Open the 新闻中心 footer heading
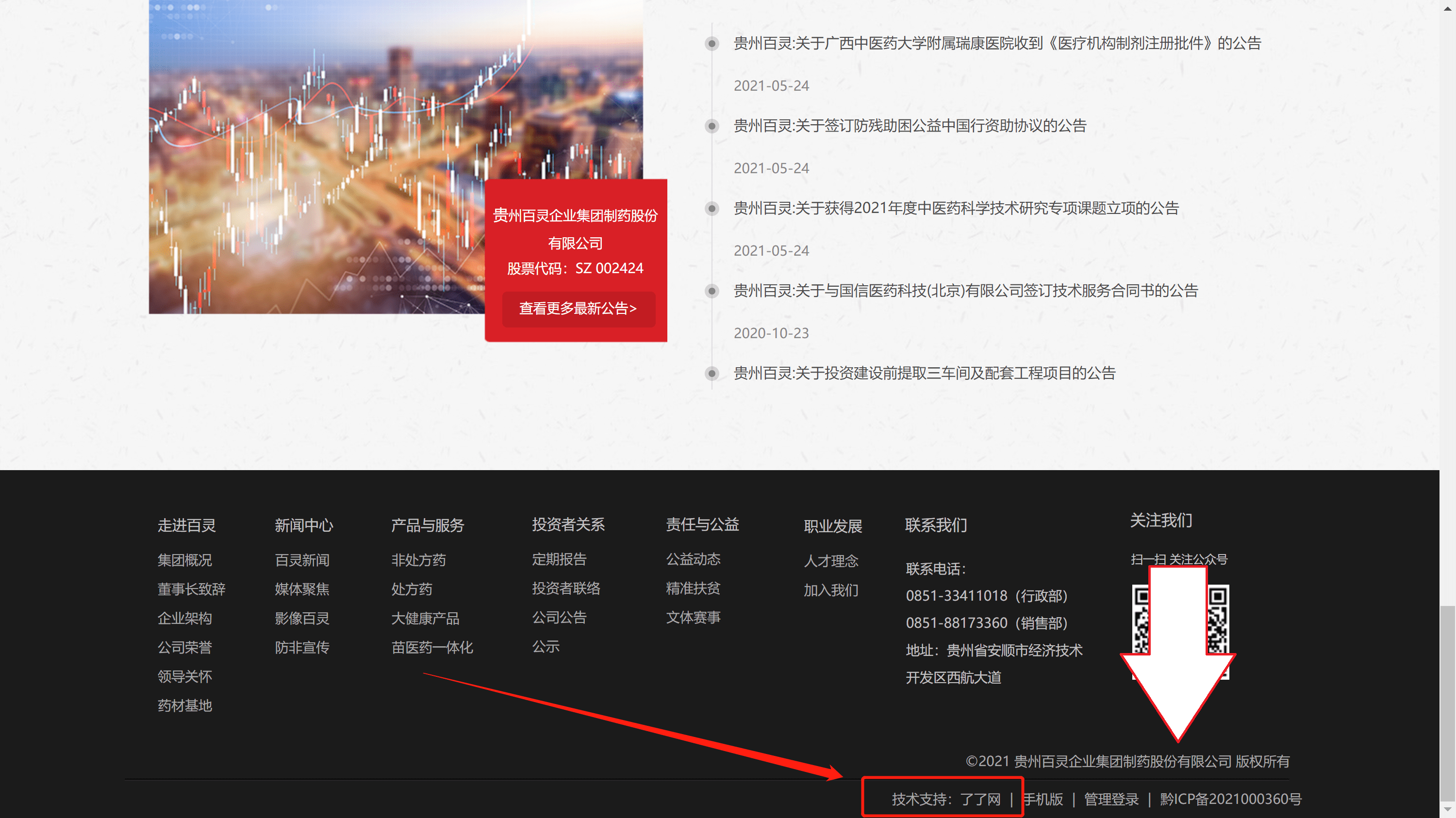 tap(303, 525)
